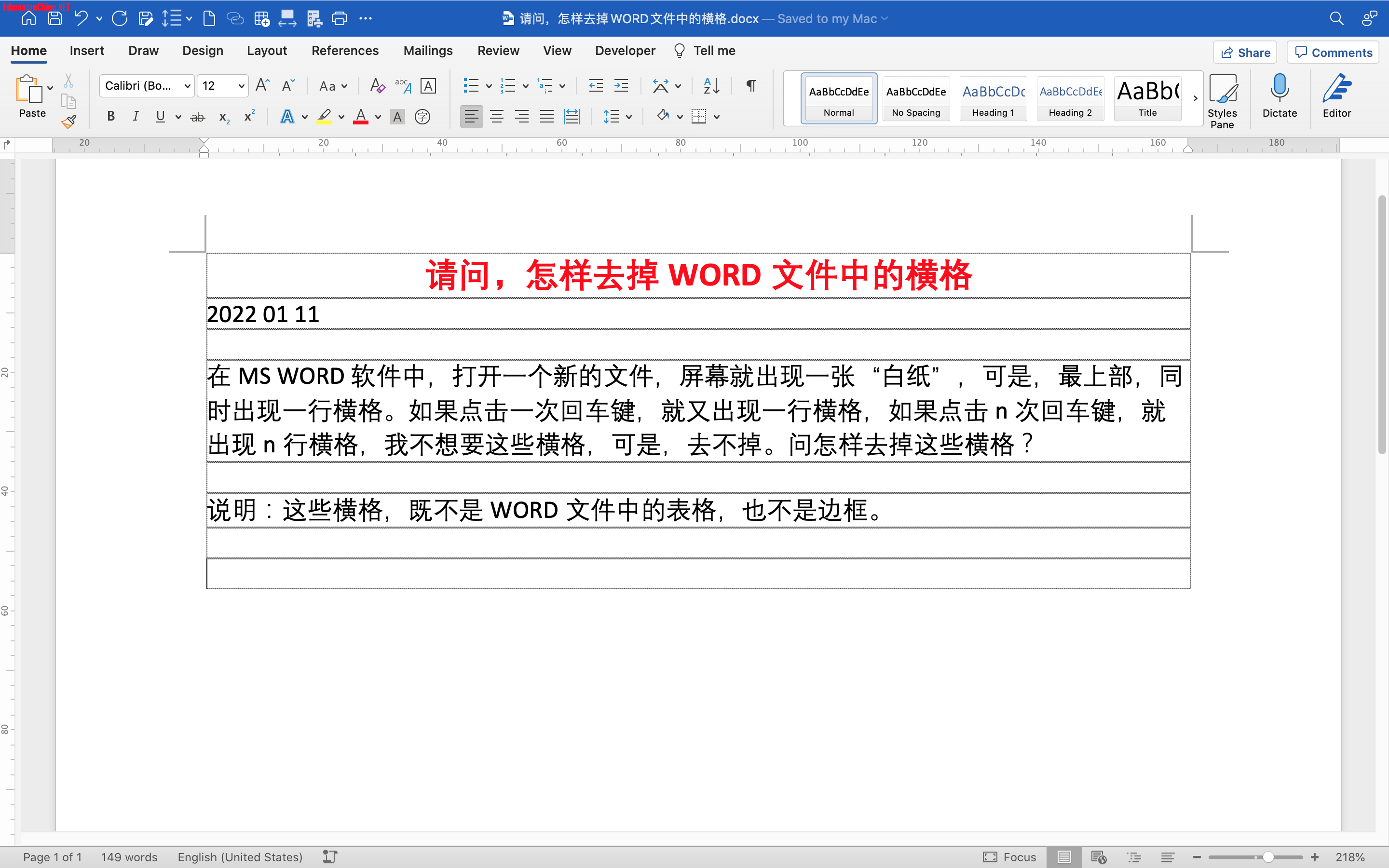Increase font size with larger A icon
Screen dimensions: 1389x868
click(x=262, y=85)
